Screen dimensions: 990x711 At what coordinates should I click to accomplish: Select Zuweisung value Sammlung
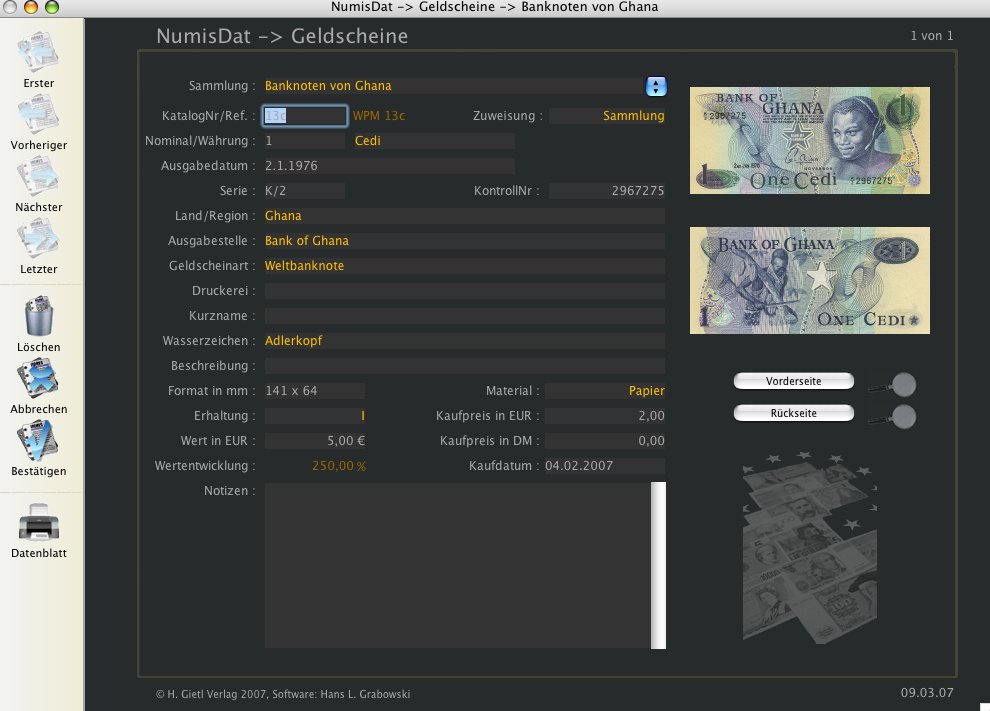click(x=607, y=116)
